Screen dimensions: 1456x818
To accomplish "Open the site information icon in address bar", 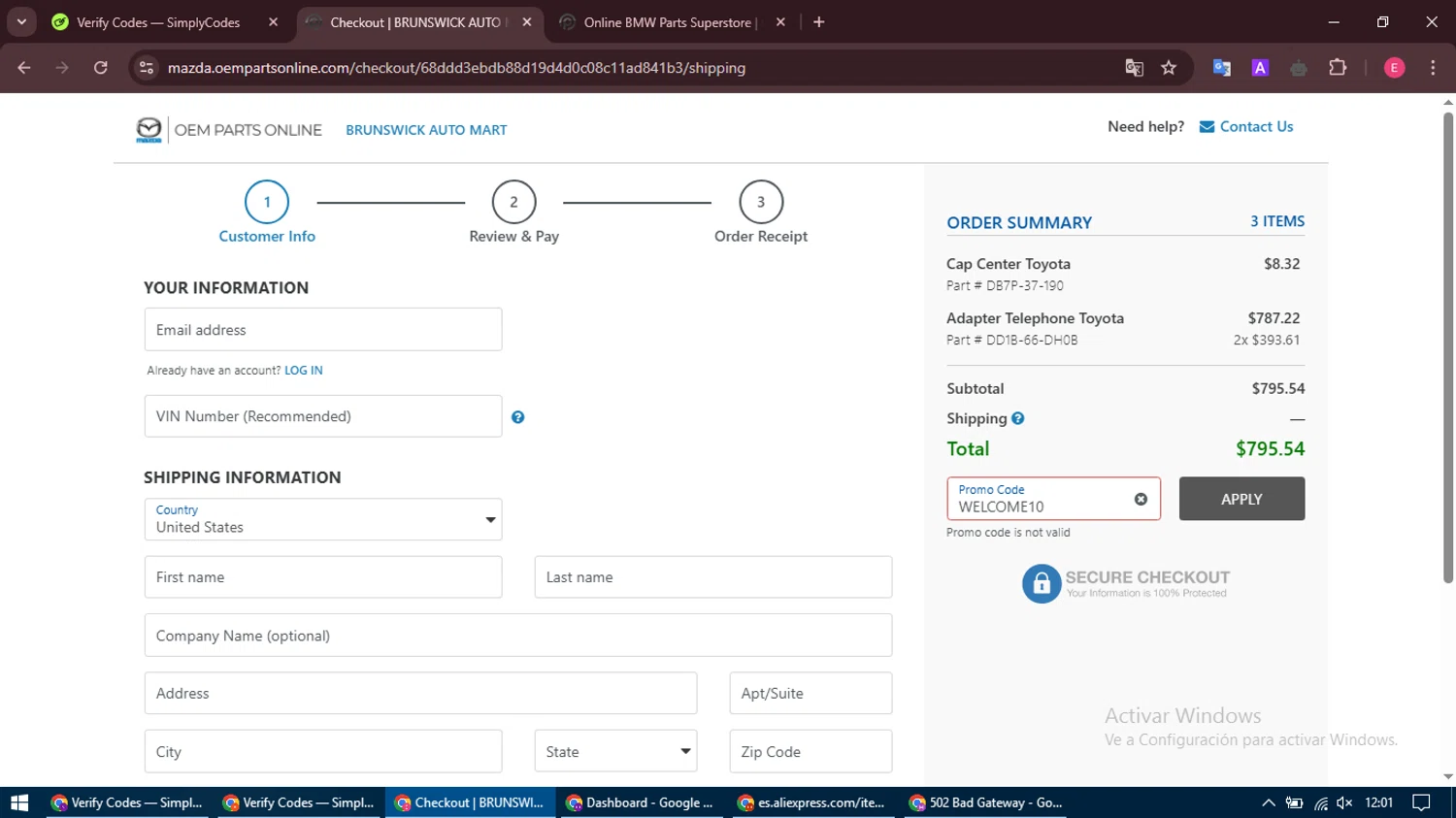I will pos(147,68).
